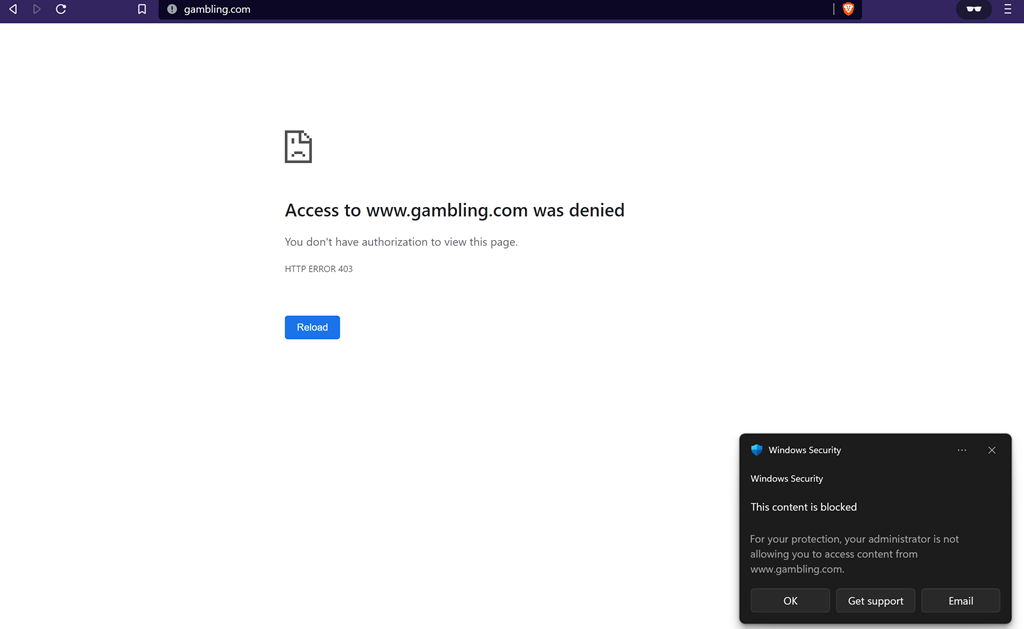Viewport: 1024px width, 629px height.
Task: Confirm the notification with OK
Action: coord(790,601)
